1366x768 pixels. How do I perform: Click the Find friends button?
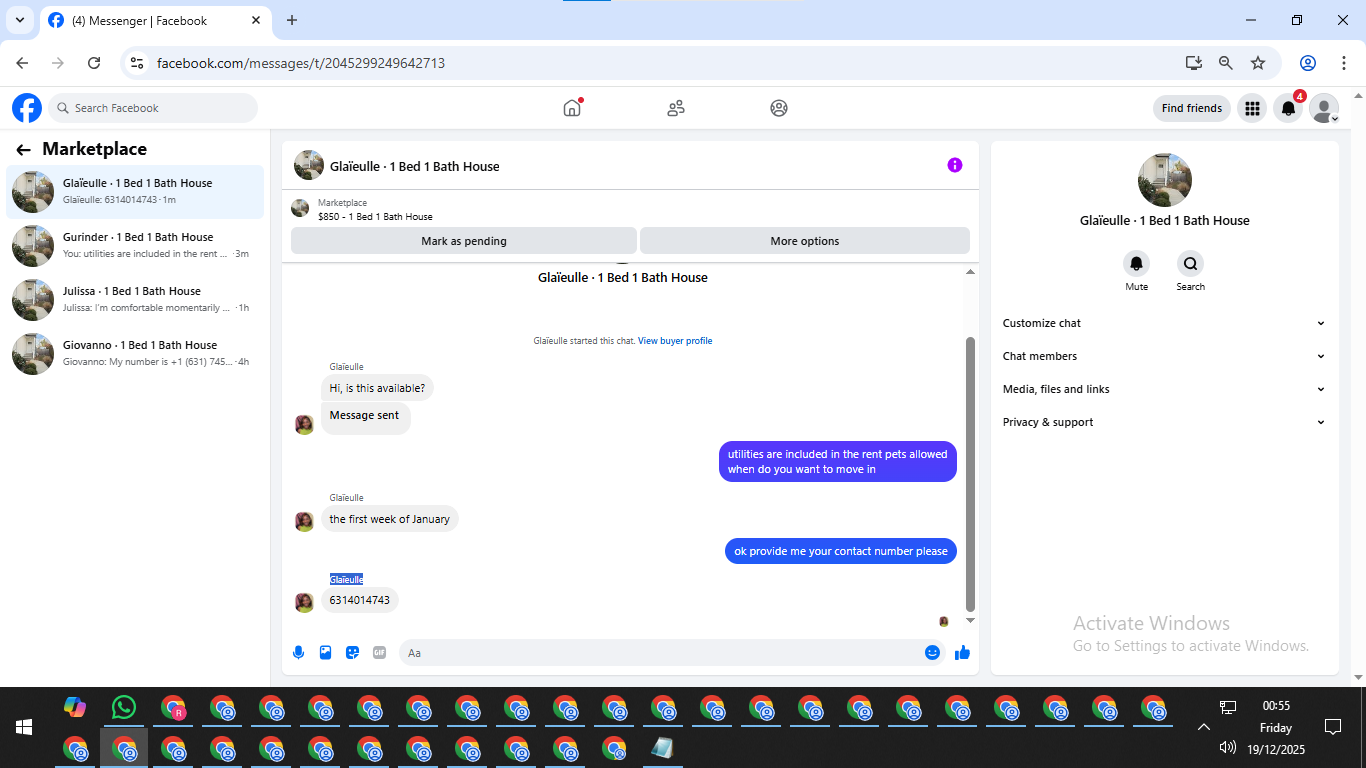click(1192, 108)
